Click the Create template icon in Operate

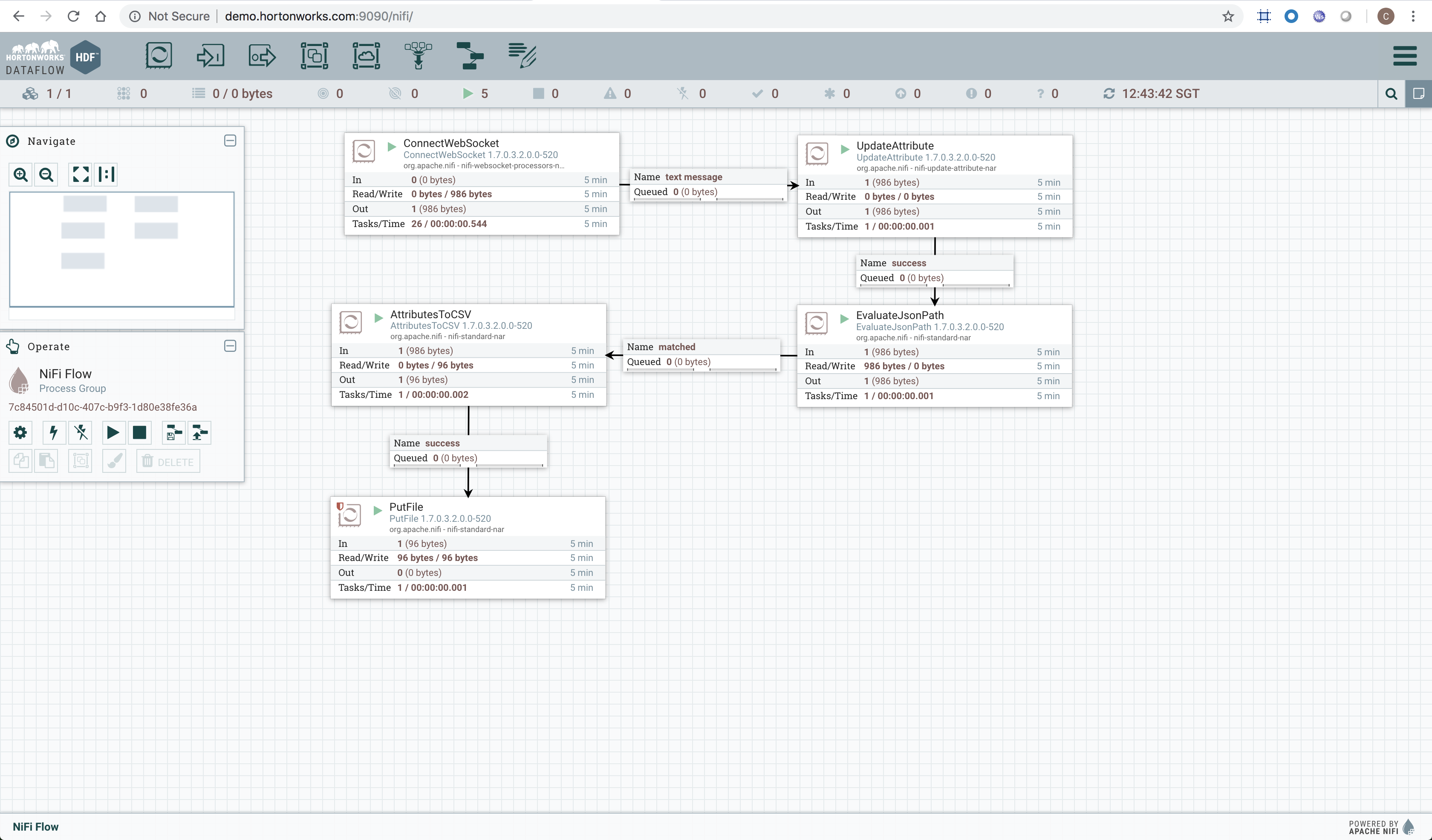click(x=173, y=433)
